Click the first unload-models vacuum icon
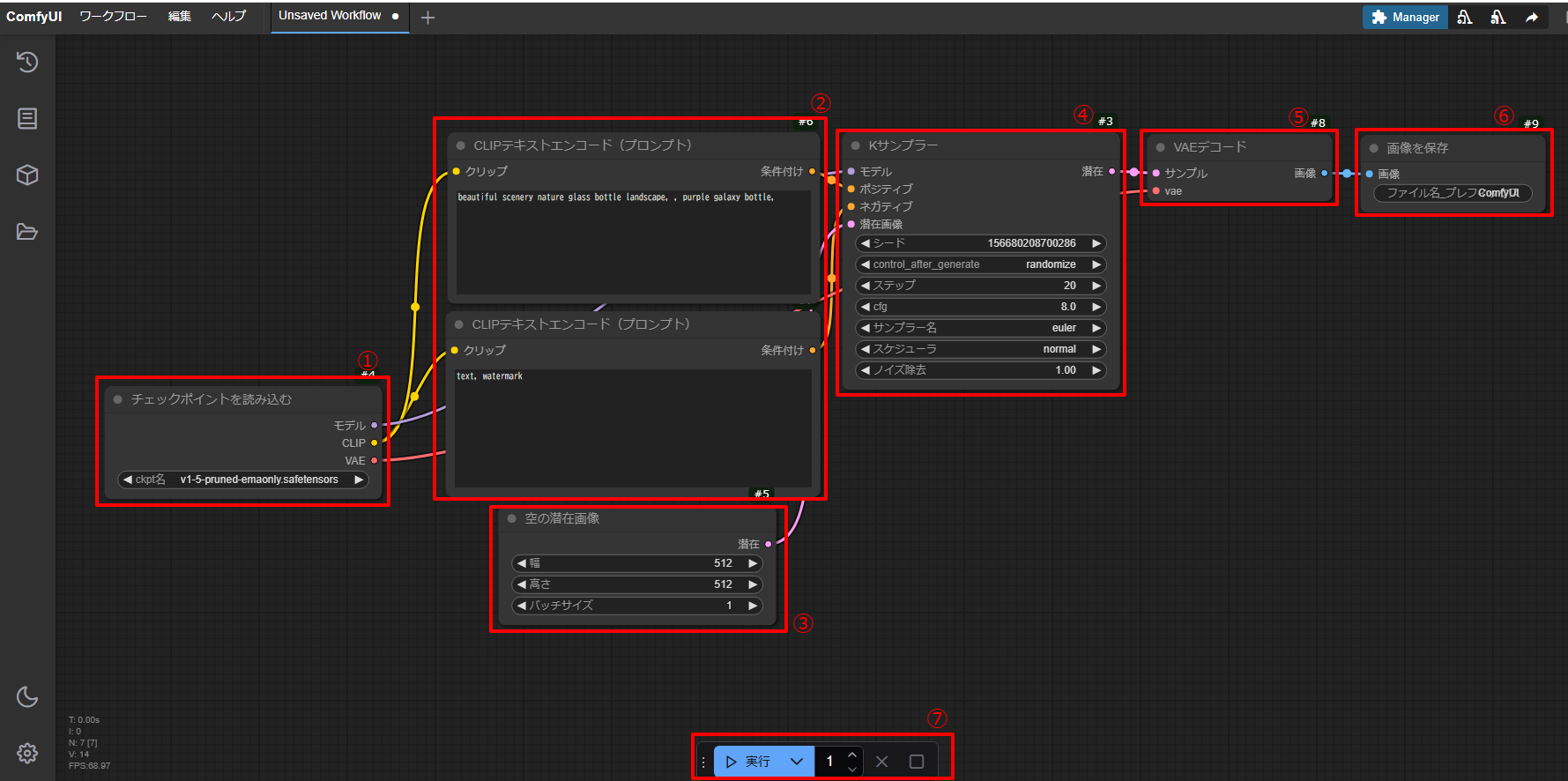 pyautogui.click(x=1464, y=17)
